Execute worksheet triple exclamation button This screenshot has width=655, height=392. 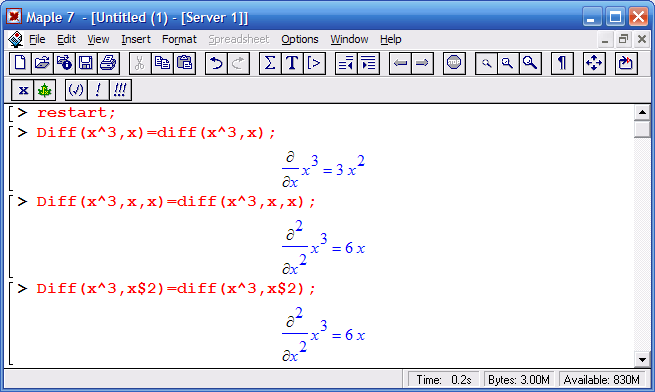tap(120, 90)
